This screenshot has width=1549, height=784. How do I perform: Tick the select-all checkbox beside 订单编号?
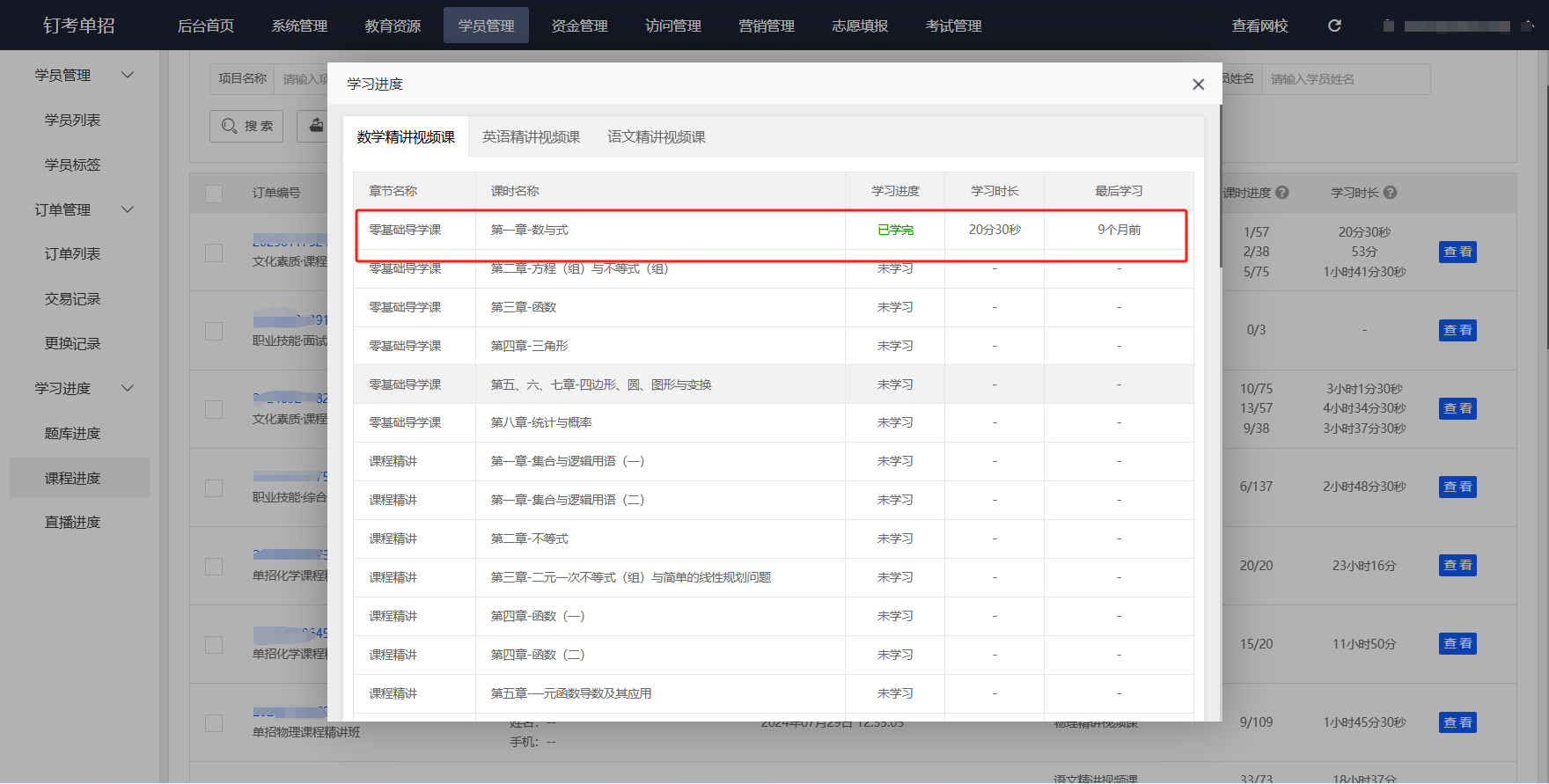click(x=214, y=194)
